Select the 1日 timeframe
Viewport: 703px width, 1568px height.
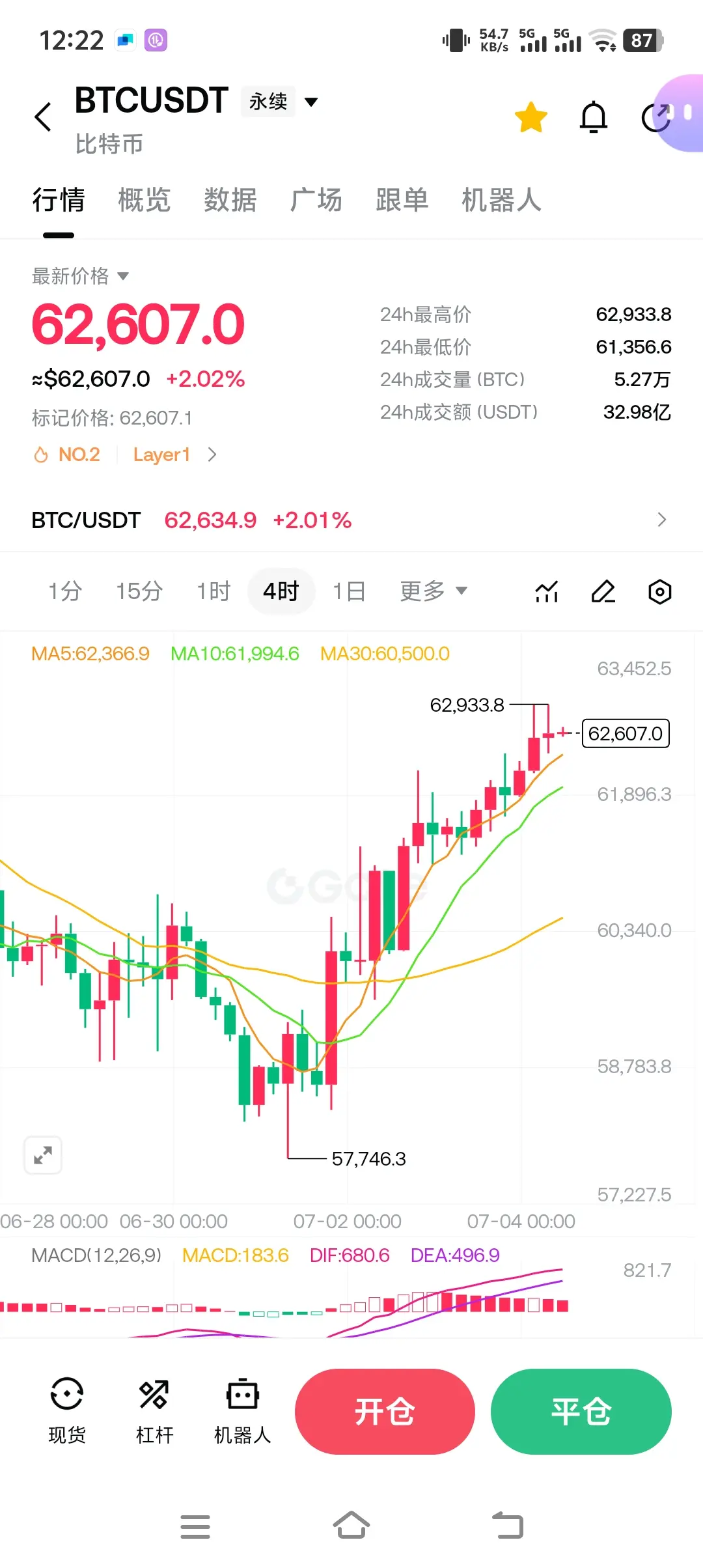click(349, 591)
